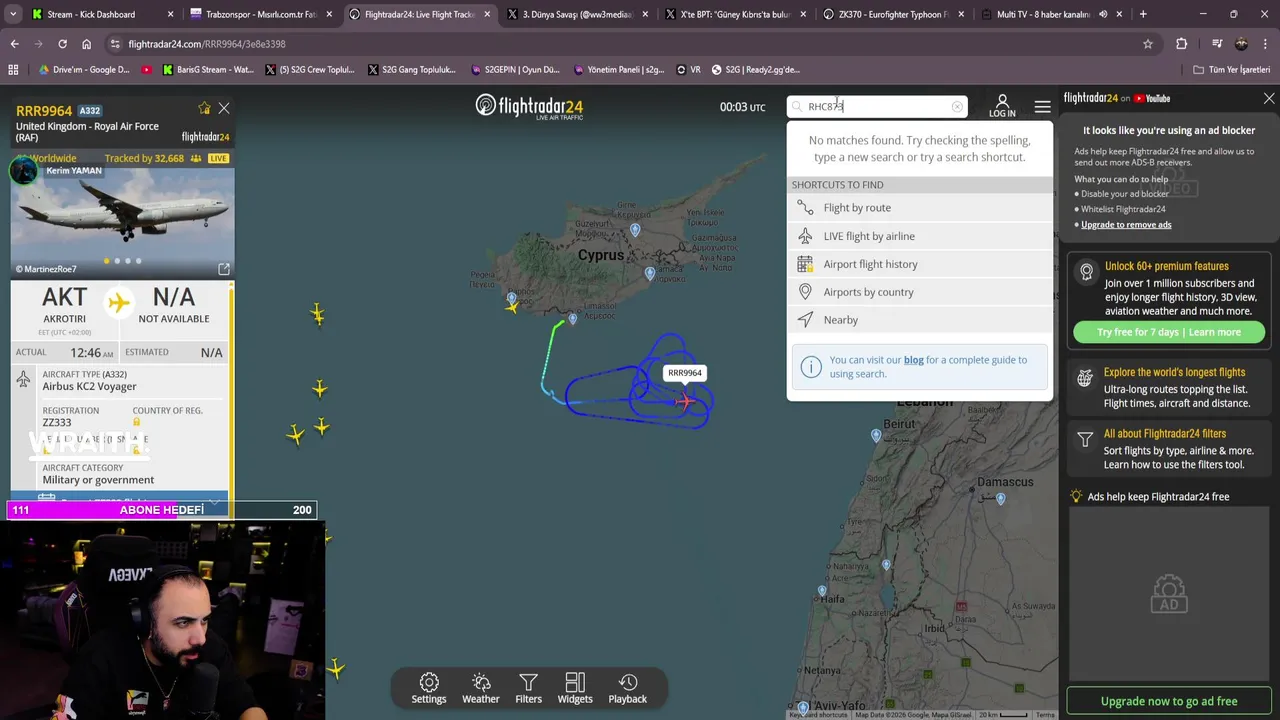
Task: Click into the flight search input field
Action: point(875,106)
